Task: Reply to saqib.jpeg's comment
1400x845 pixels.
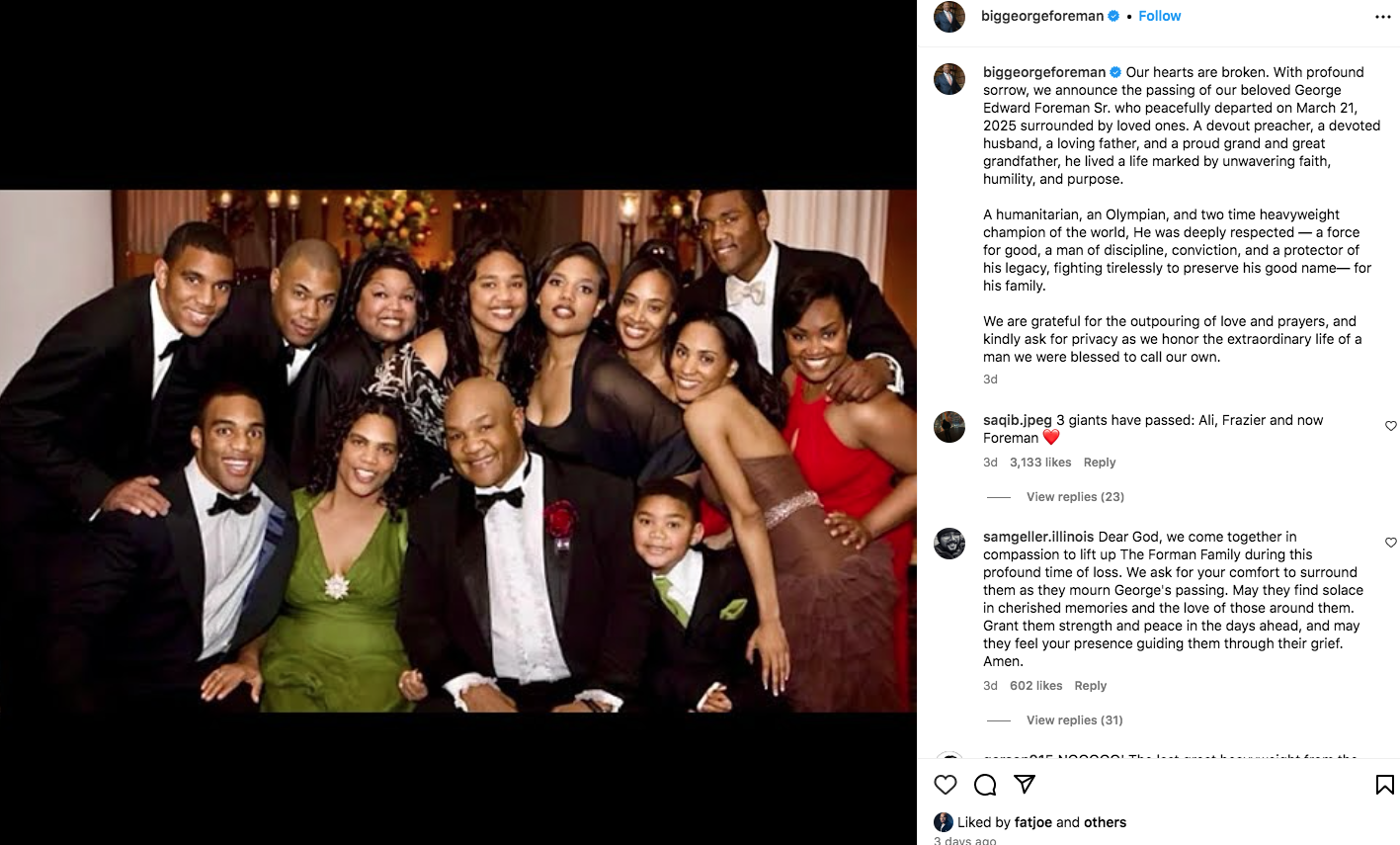Action: [1099, 463]
